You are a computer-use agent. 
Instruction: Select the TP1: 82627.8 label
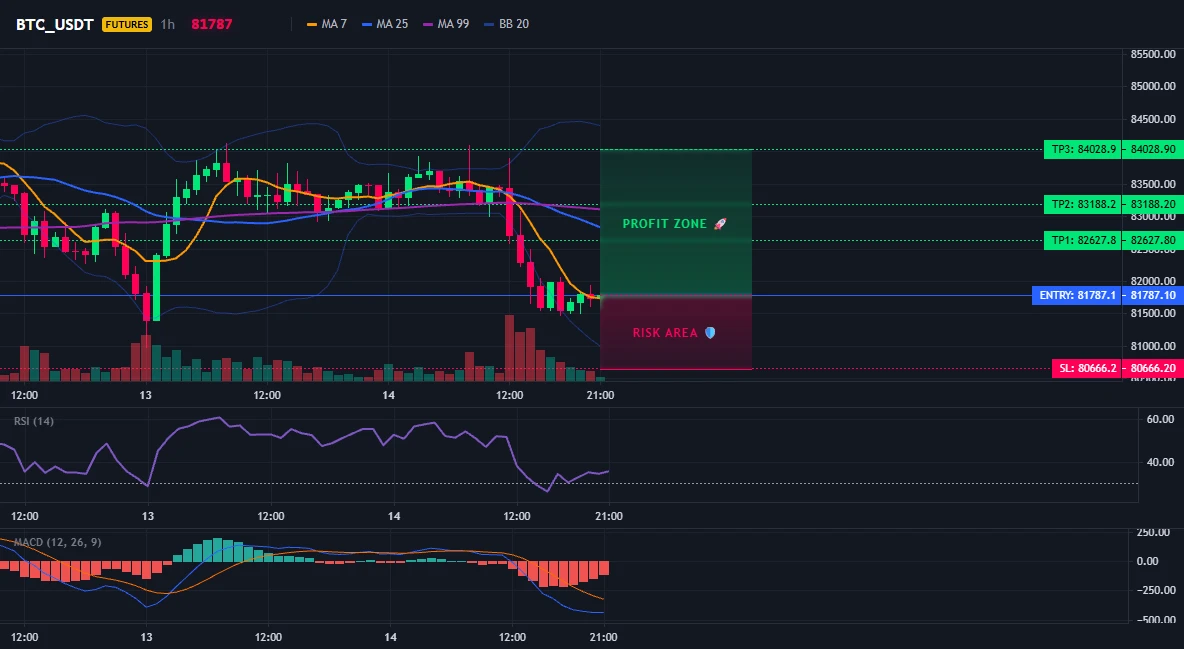(1082, 240)
